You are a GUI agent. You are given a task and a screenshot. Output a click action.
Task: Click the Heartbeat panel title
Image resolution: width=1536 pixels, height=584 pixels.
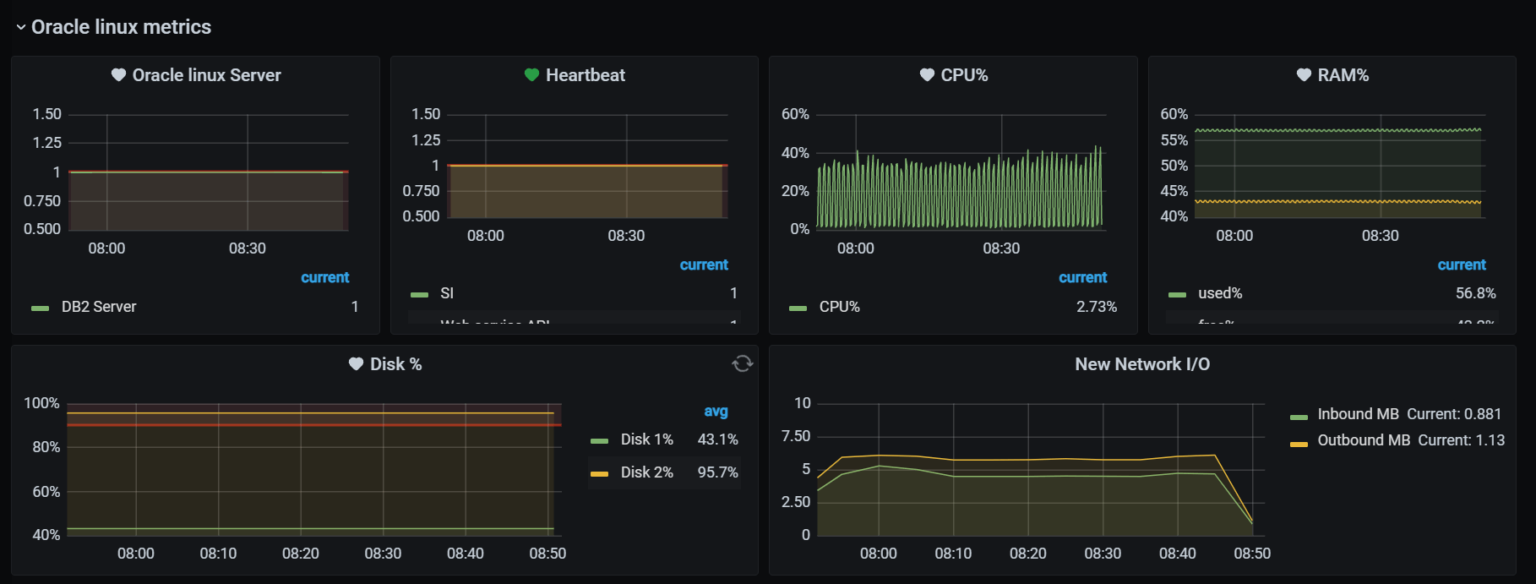coord(585,74)
